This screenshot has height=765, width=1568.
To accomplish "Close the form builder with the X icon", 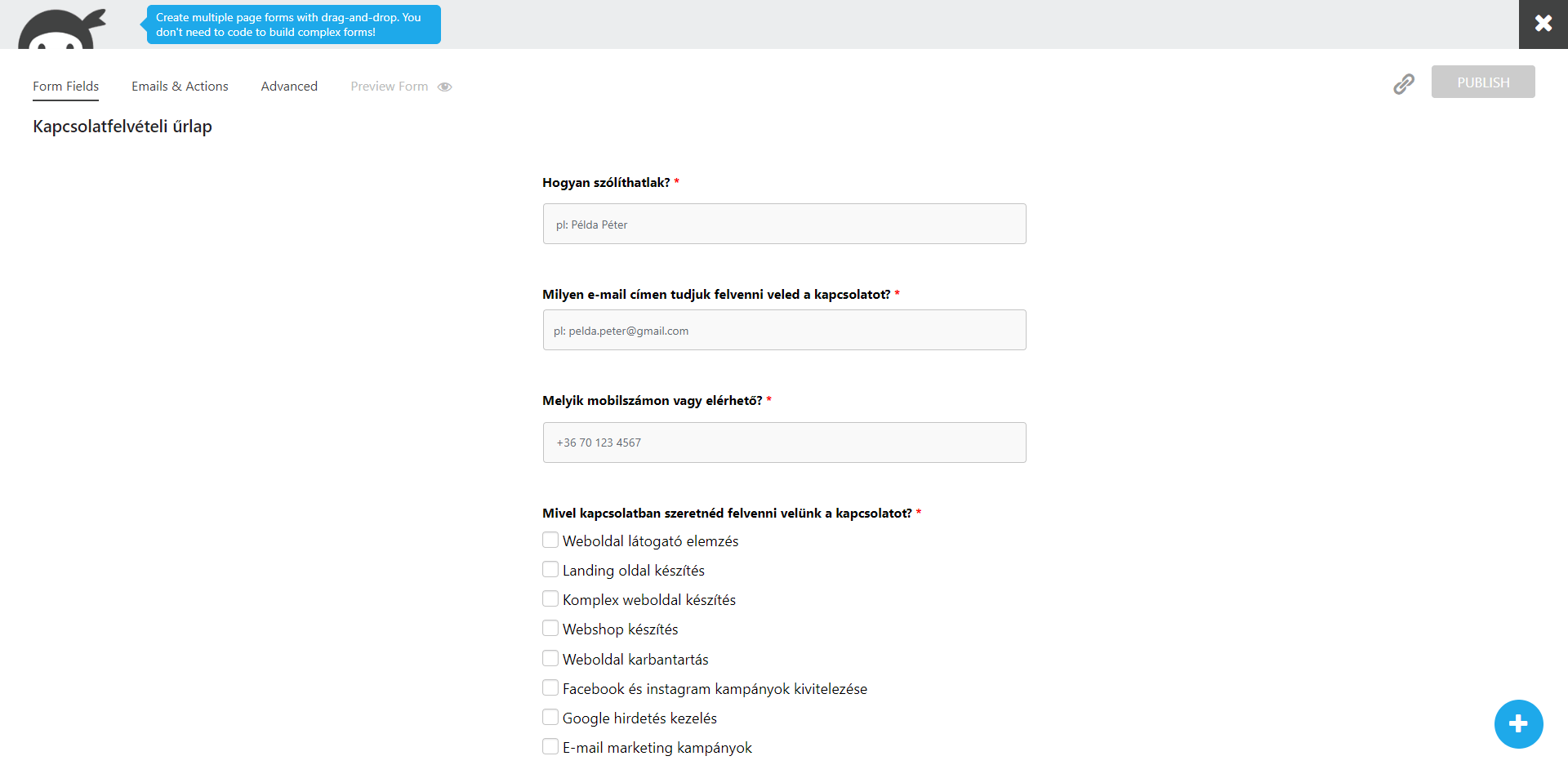I will [1543, 24].
